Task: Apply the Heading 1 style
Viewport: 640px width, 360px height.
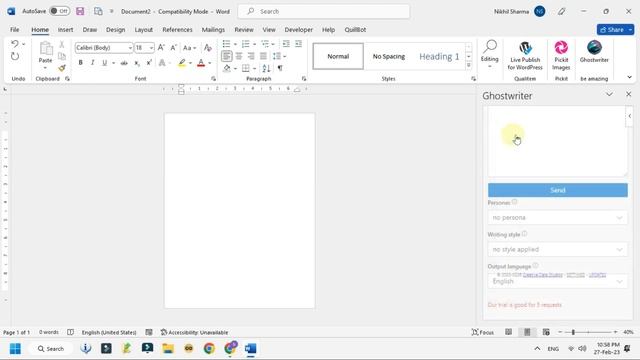Action: (439, 56)
